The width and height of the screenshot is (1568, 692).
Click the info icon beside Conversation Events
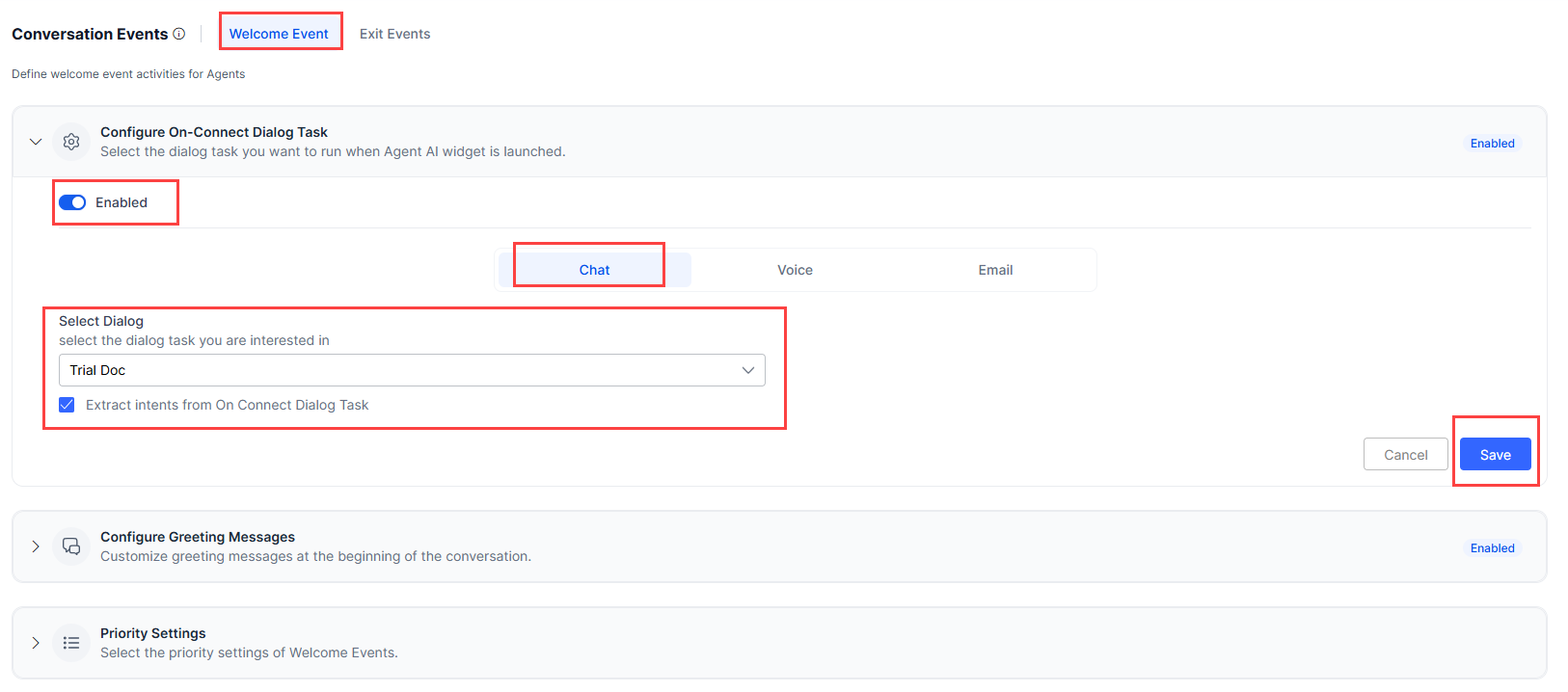pyautogui.click(x=179, y=34)
